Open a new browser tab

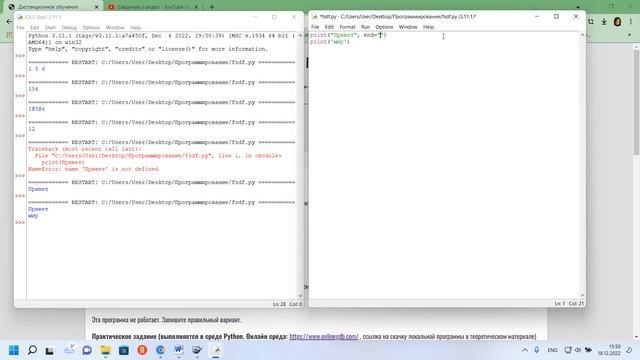point(212,7)
